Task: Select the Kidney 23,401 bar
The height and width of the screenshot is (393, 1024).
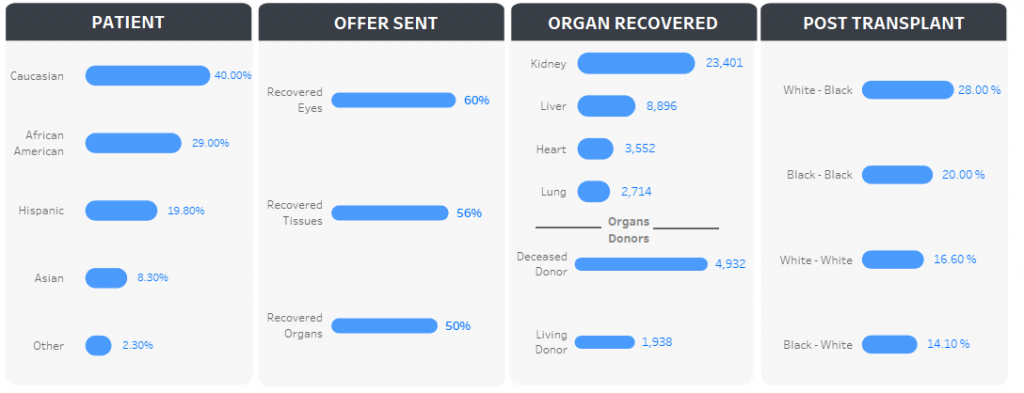Action: pos(636,63)
